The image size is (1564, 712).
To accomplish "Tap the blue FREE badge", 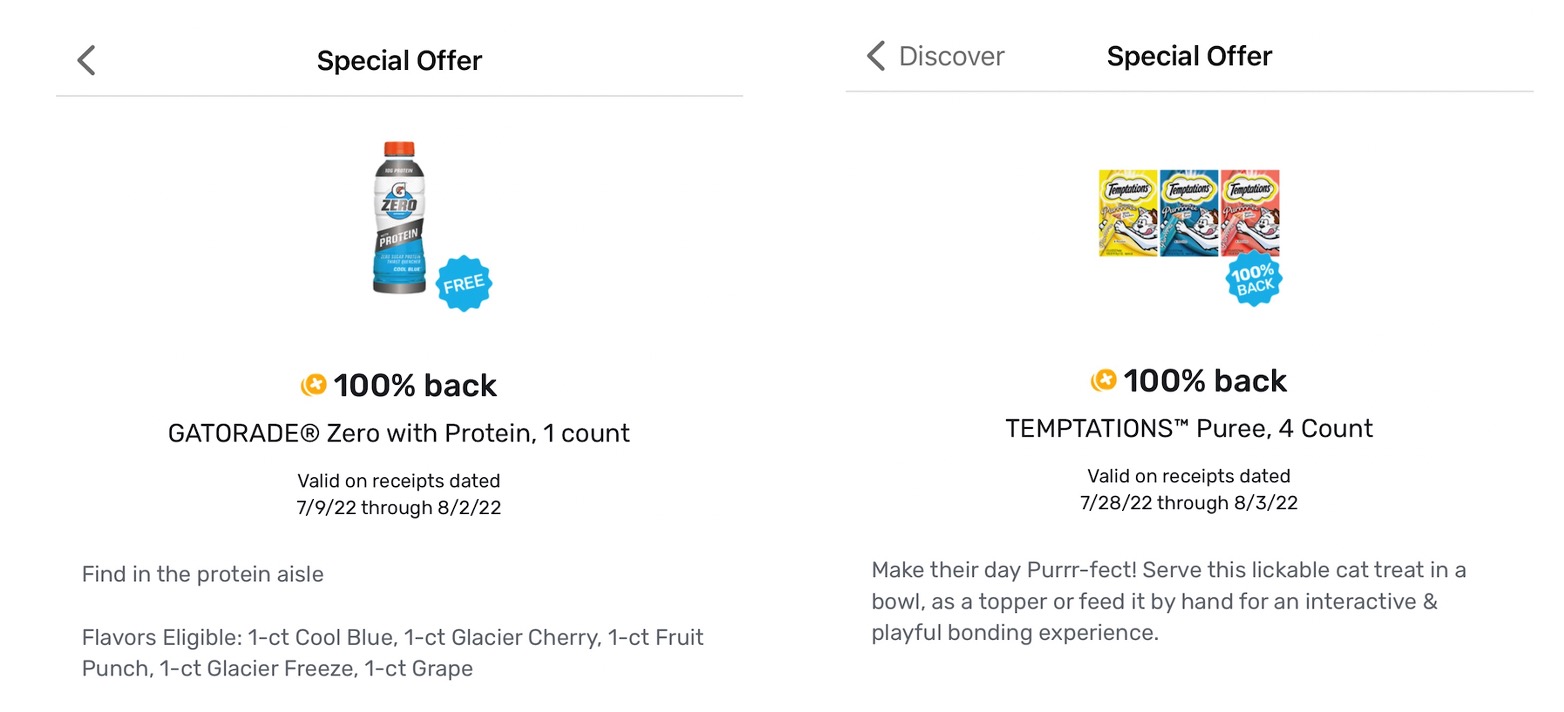I will click(x=463, y=283).
